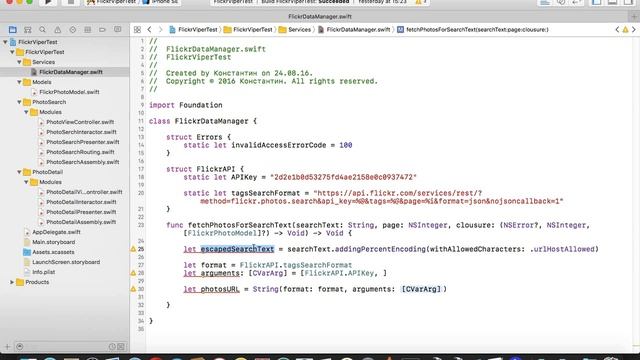Click the arguments variable on line 28
The image size is (640, 360).
(220, 273)
